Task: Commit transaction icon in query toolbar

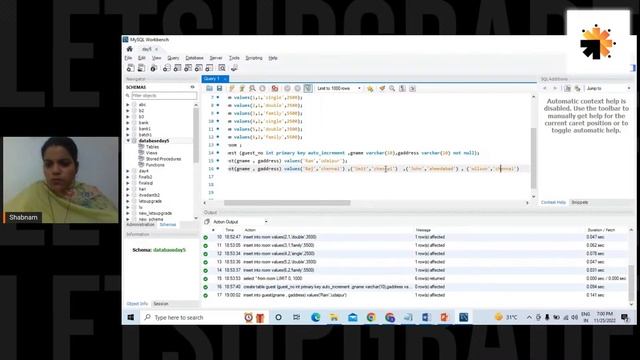Action: coord(287,89)
